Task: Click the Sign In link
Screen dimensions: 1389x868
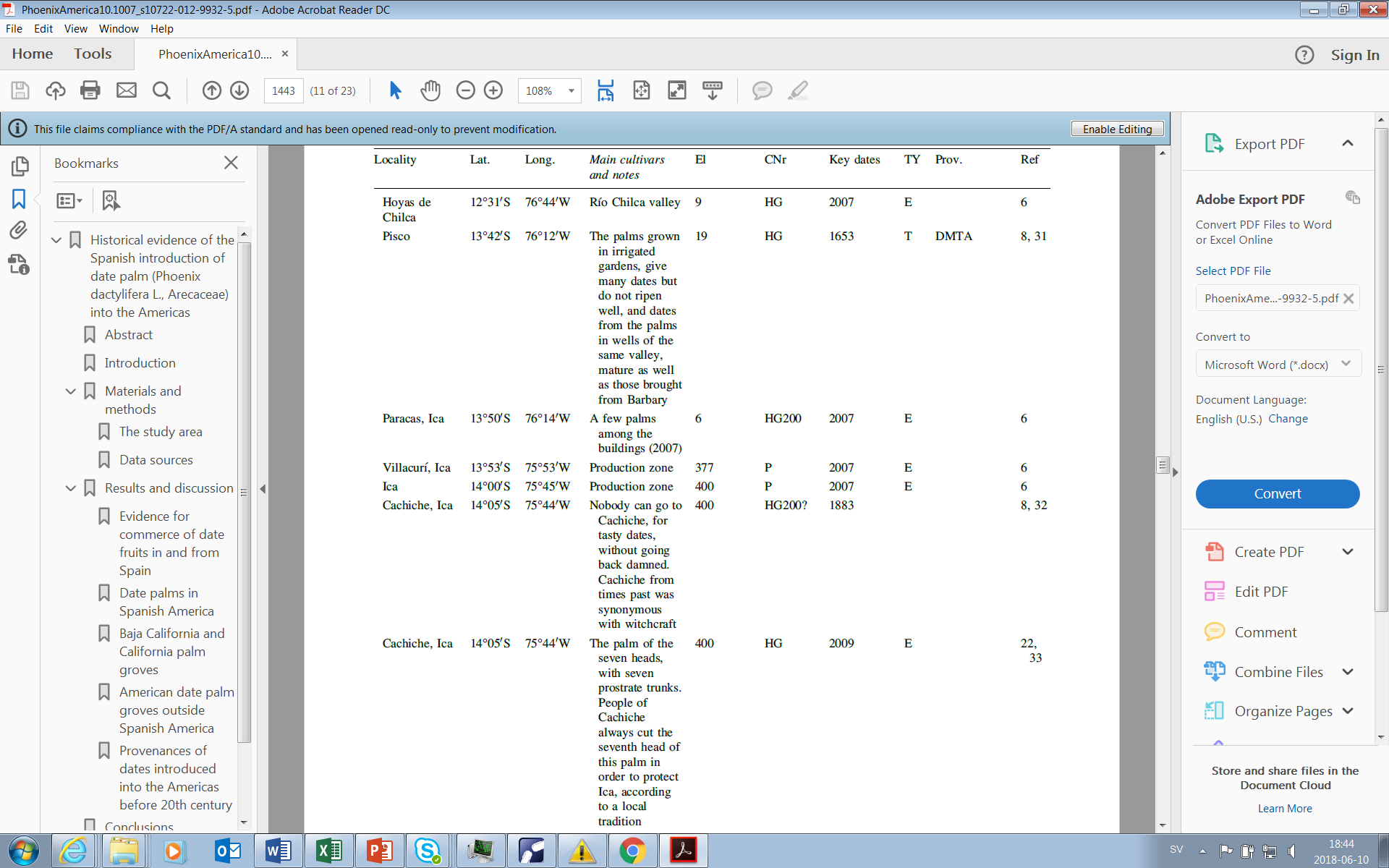Action: pyautogui.click(x=1355, y=55)
